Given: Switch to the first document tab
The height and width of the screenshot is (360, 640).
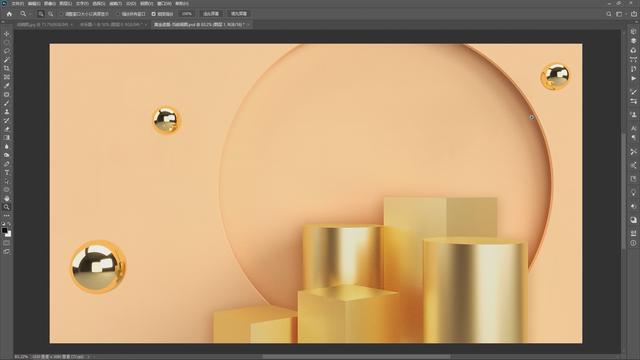Looking at the screenshot, I should (42, 24).
